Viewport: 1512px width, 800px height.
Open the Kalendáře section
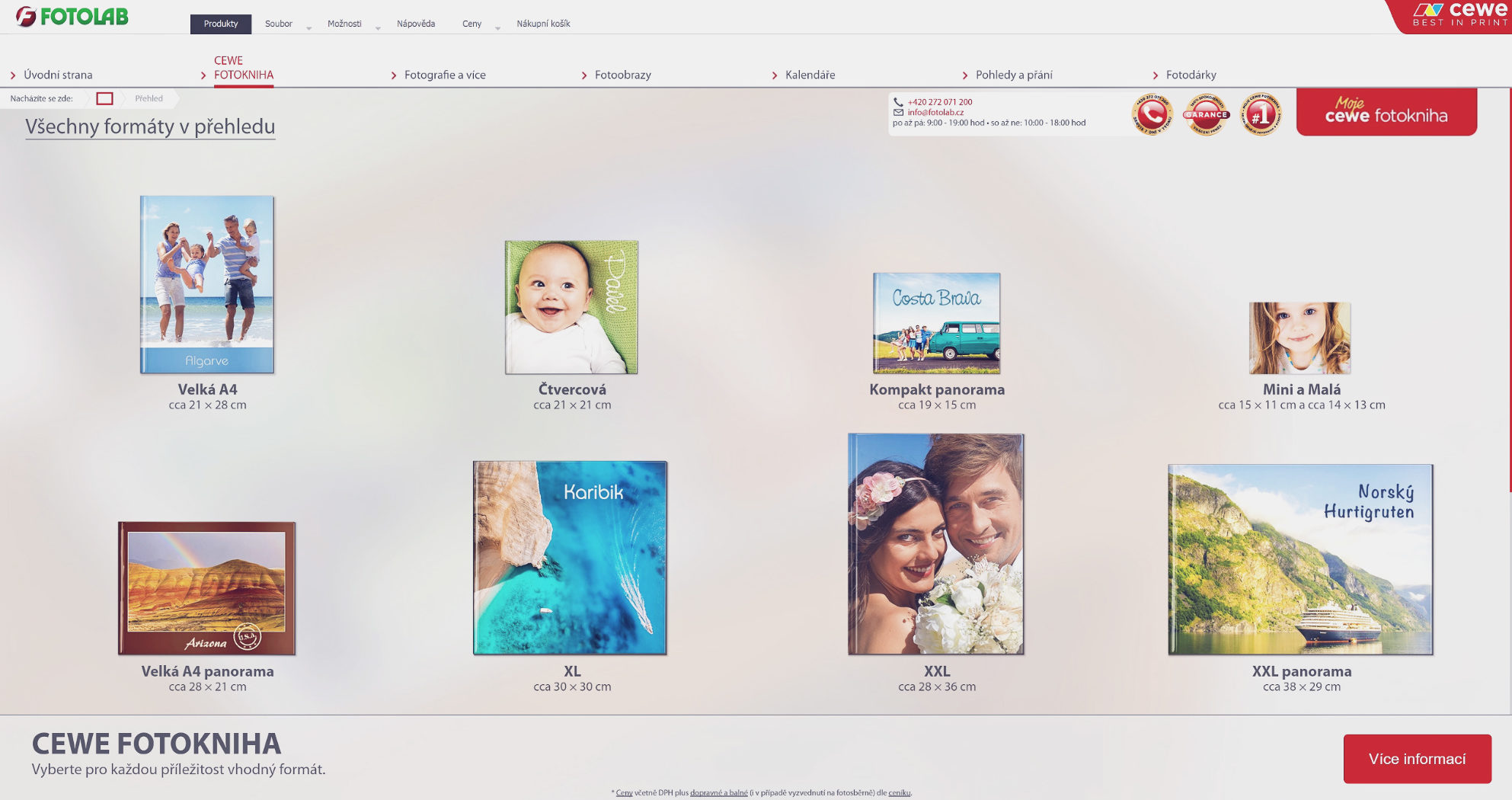(810, 75)
